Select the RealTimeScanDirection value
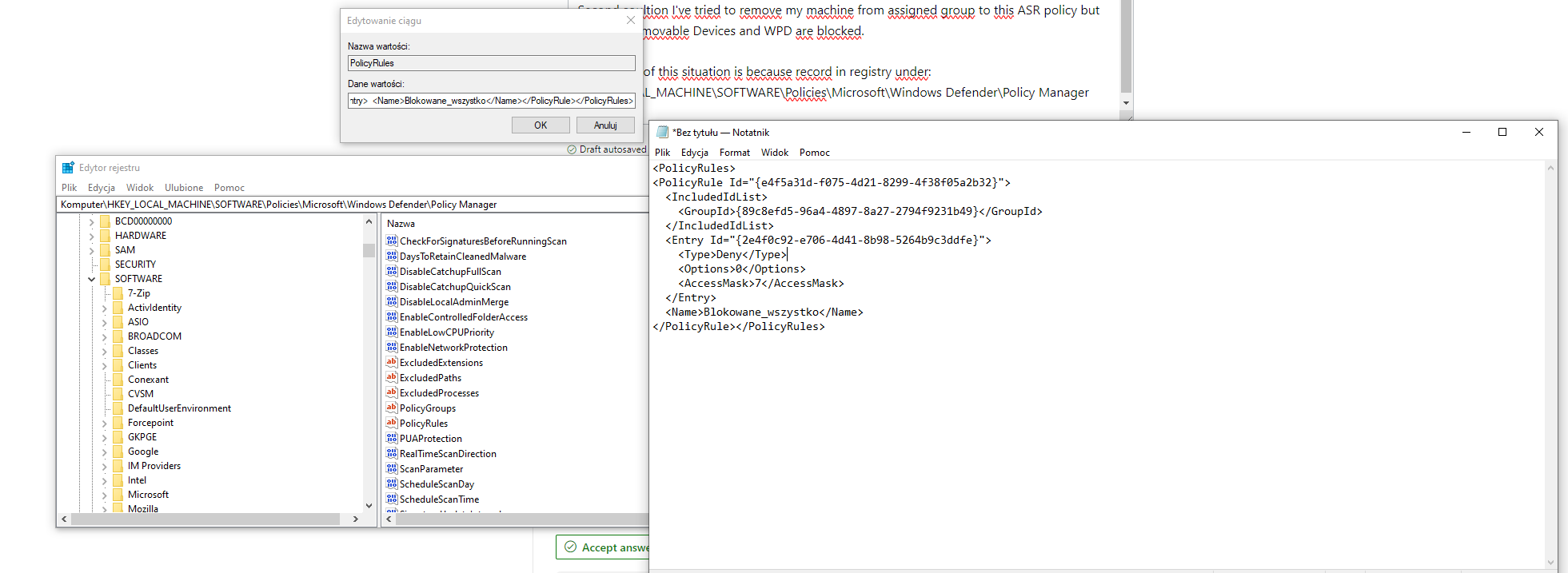Screen dimensions: 1568x573 click(x=448, y=454)
